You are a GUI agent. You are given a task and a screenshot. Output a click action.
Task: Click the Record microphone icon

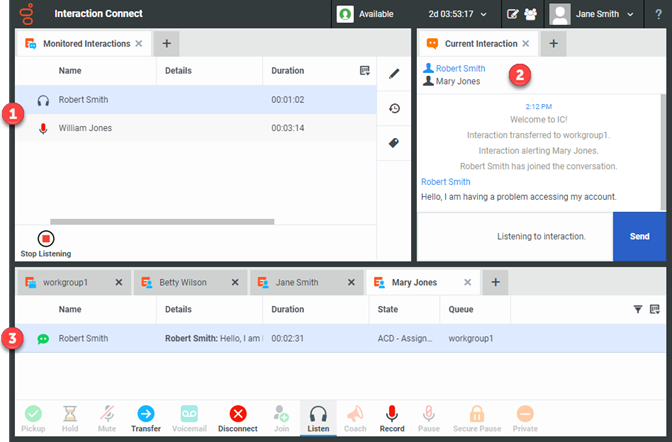click(x=392, y=413)
